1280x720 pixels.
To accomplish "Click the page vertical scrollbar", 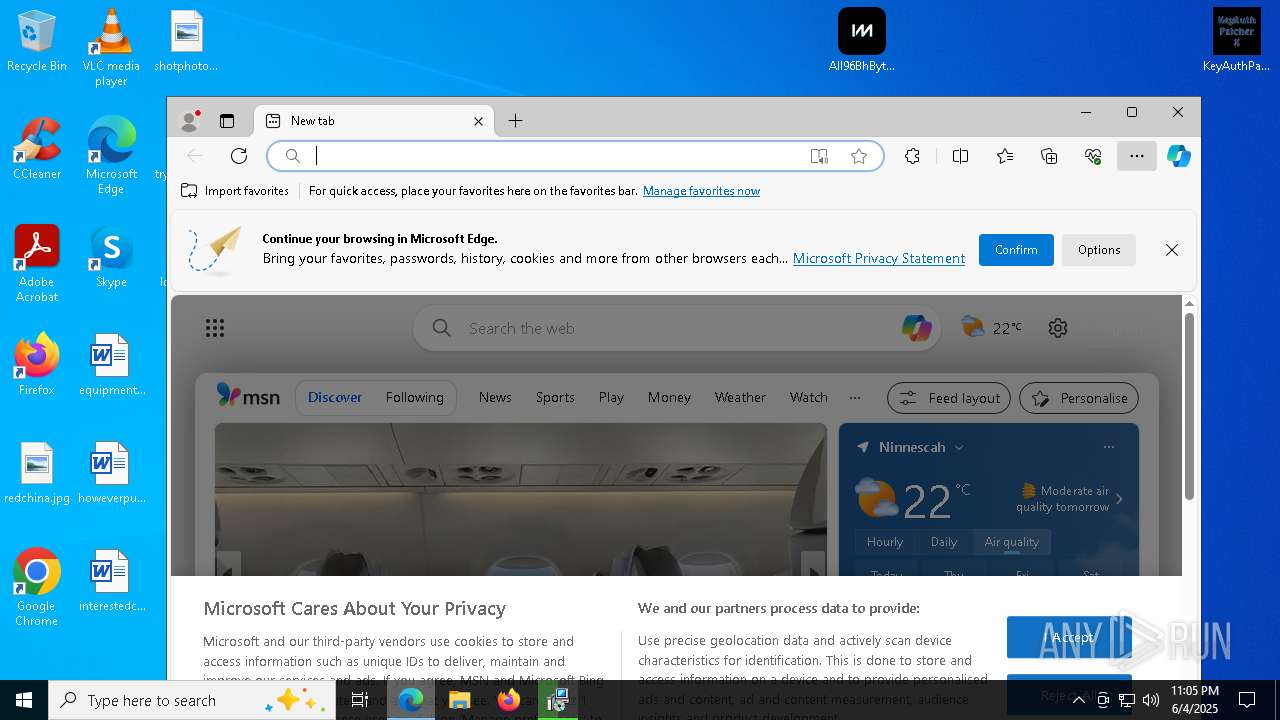I will 1189,406.
